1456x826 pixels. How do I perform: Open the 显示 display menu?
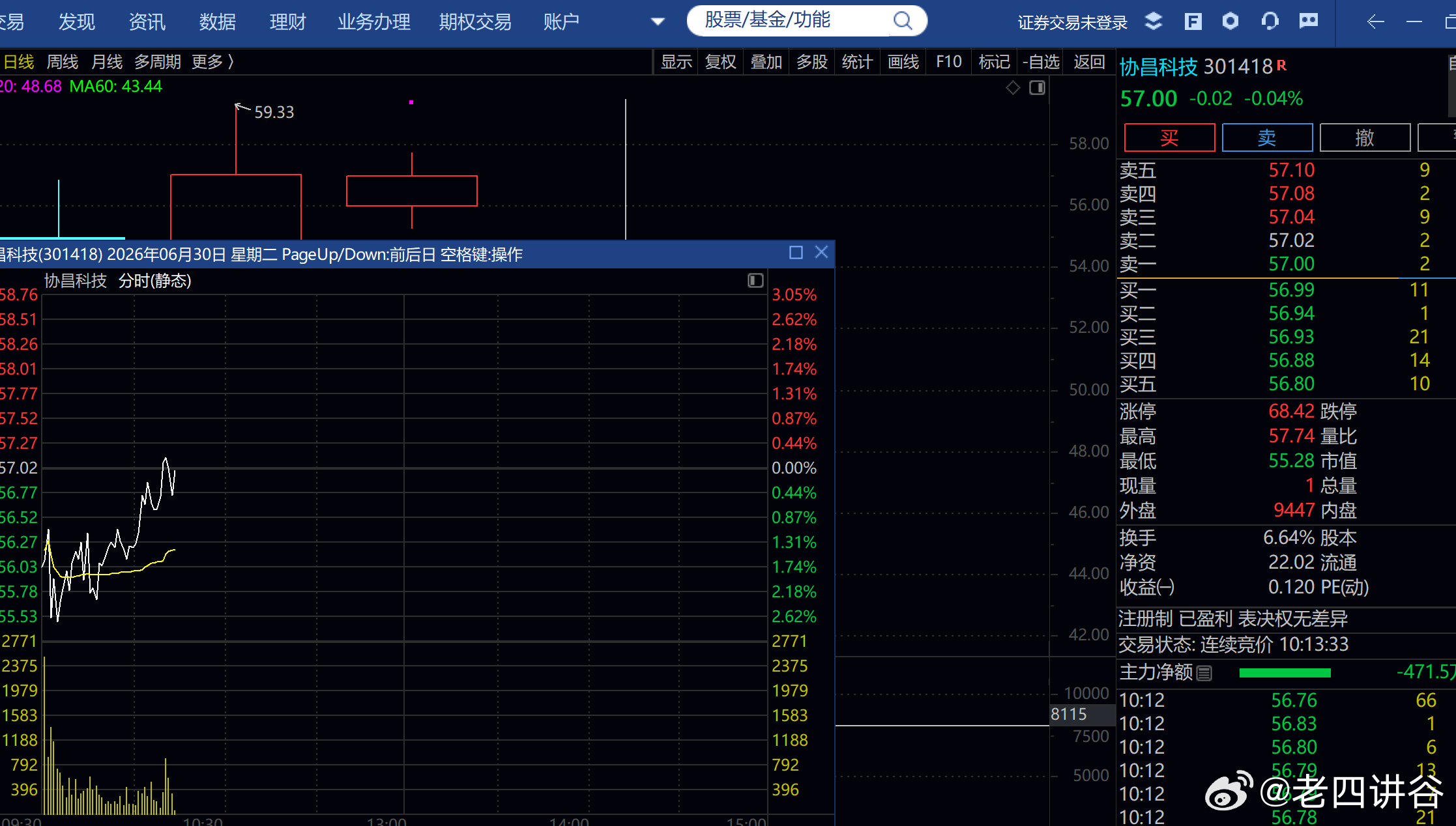[676, 63]
